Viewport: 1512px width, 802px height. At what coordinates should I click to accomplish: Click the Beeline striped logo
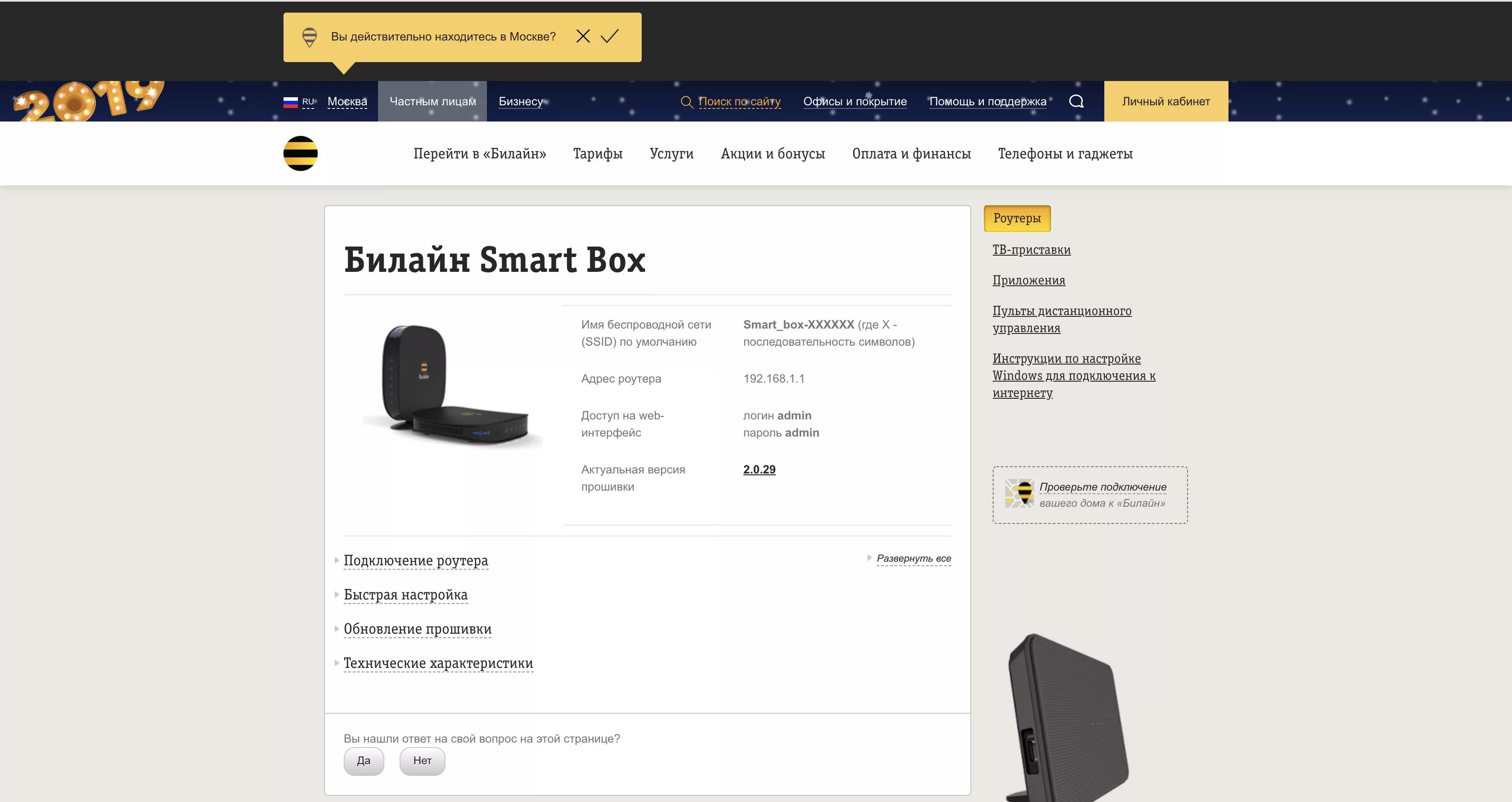tap(300, 153)
